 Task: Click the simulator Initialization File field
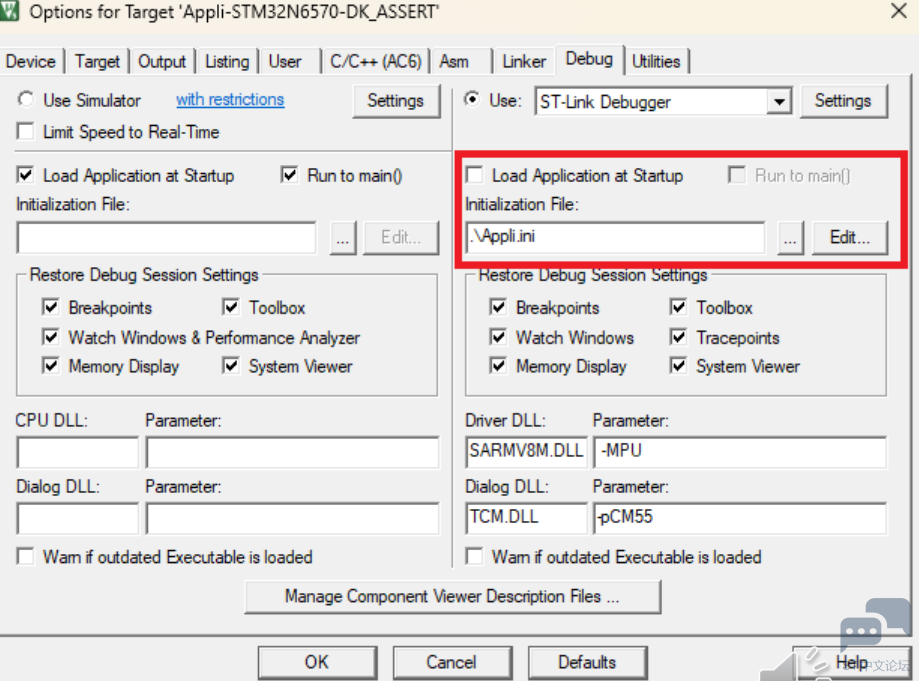point(167,237)
